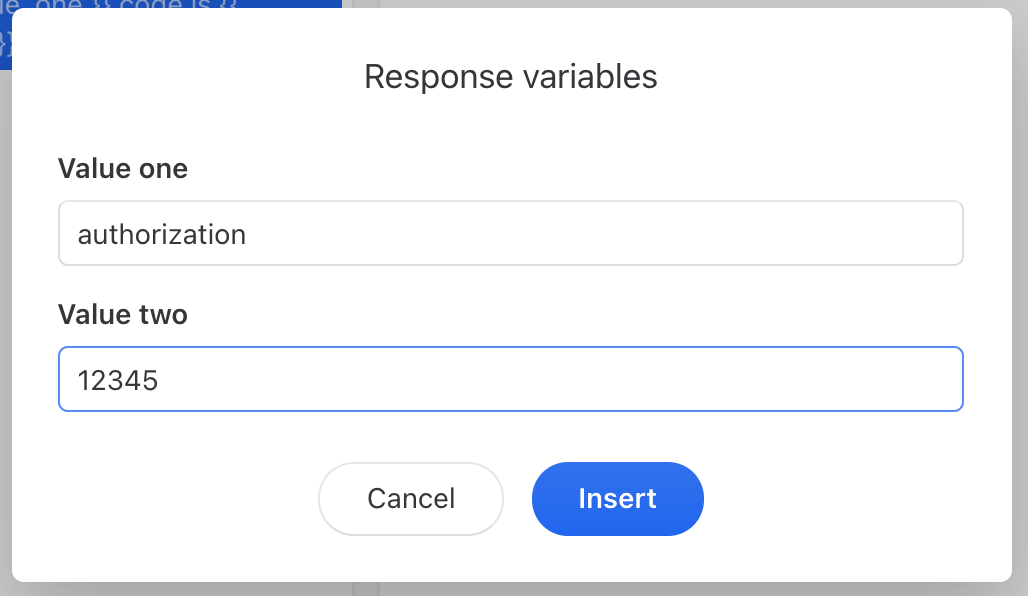Viewport: 1028px width, 596px height.
Task: Click between the Cancel and Insert buttons
Action: click(x=517, y=499)
